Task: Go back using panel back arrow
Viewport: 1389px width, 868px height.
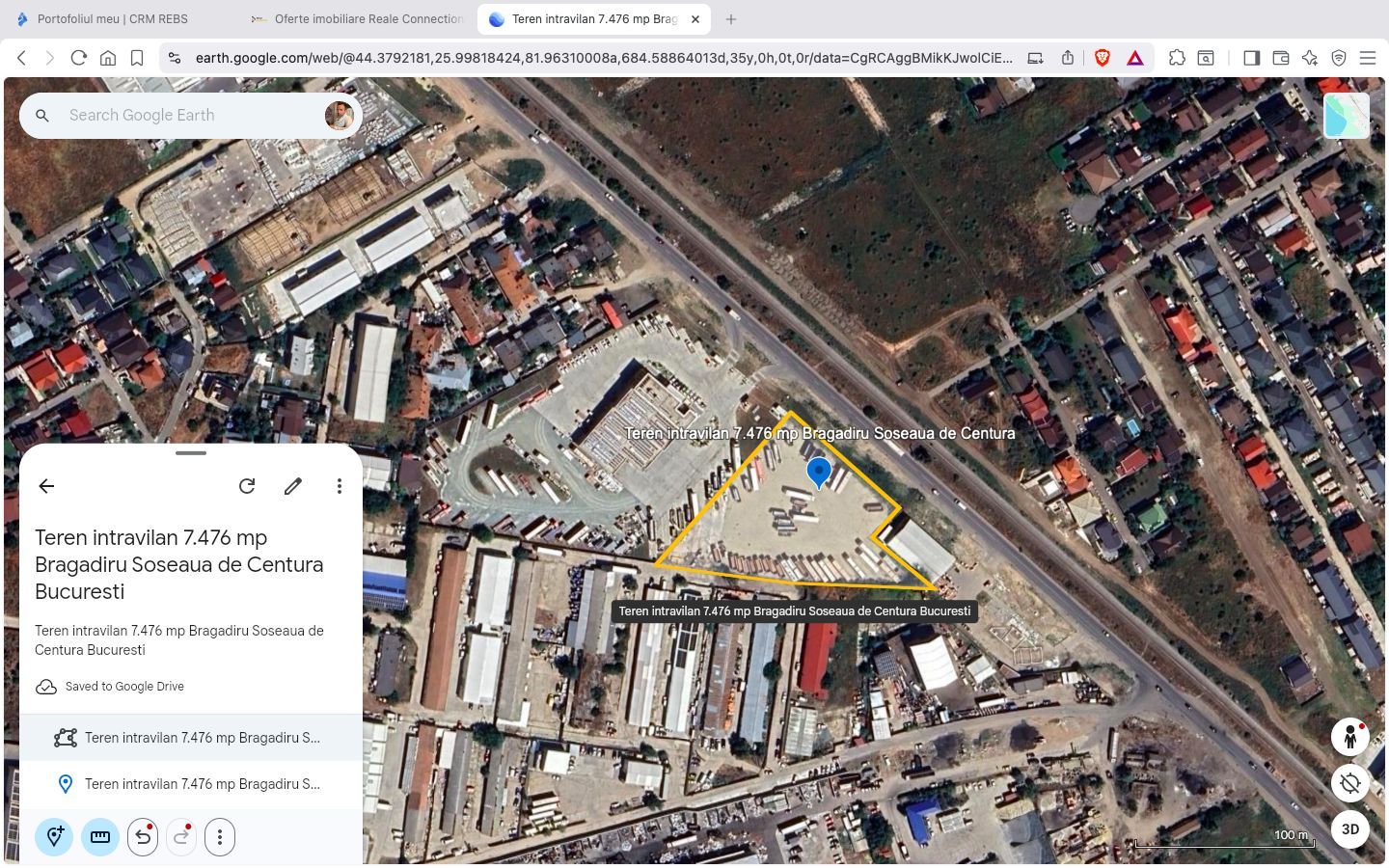Action: (46, 486)
